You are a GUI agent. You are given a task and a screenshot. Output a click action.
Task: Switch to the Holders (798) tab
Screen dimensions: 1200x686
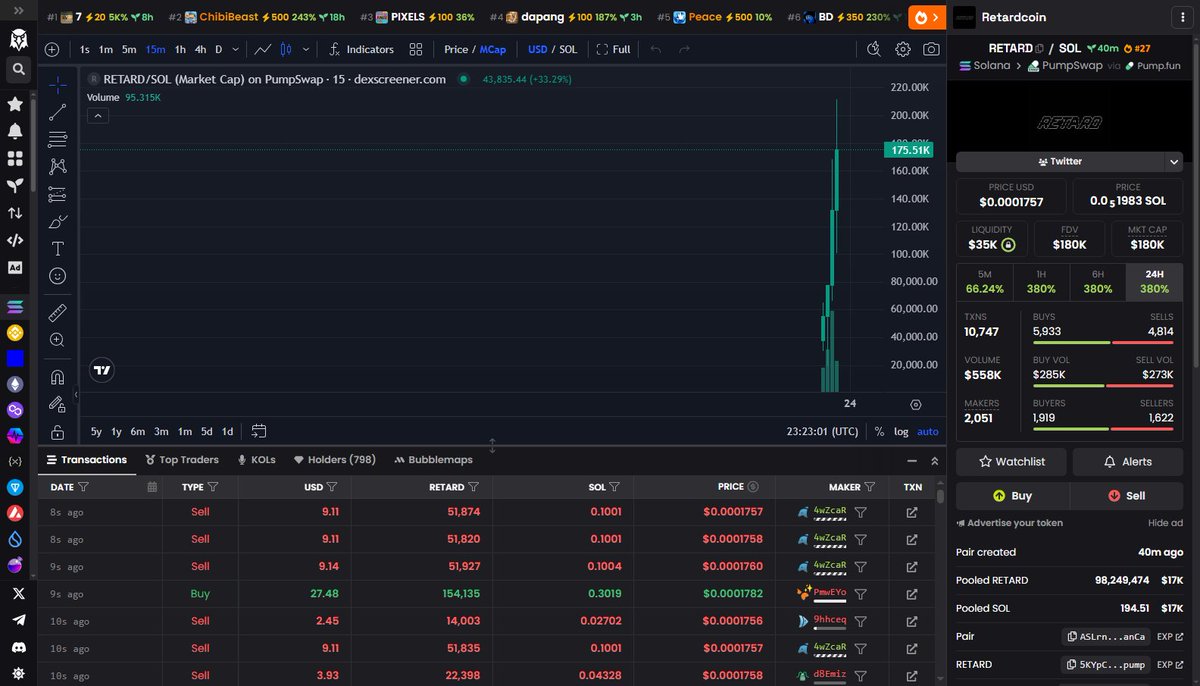pyautogui.click(x=334, y=460)
